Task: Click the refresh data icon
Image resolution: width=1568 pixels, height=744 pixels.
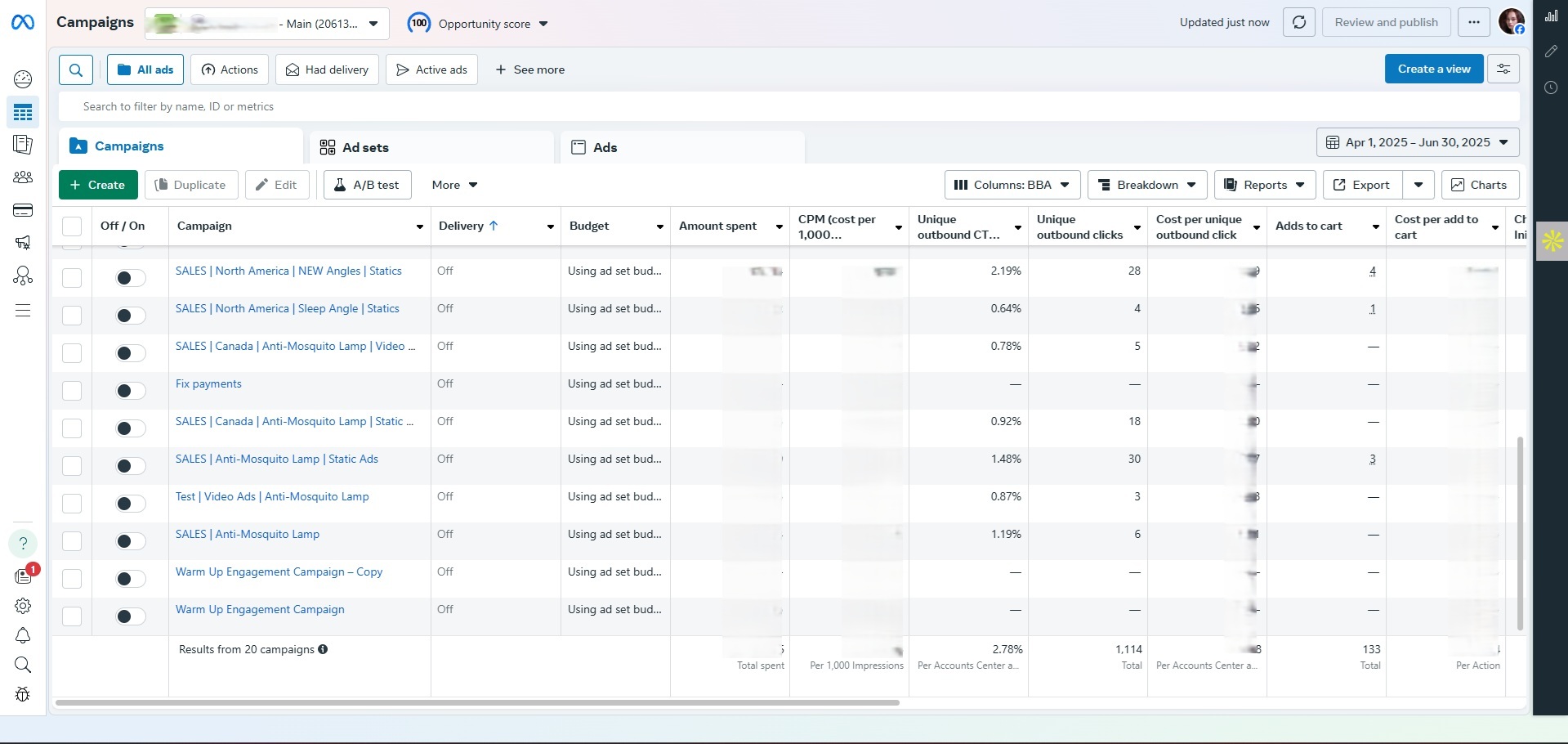Action: coord(1298,23)
